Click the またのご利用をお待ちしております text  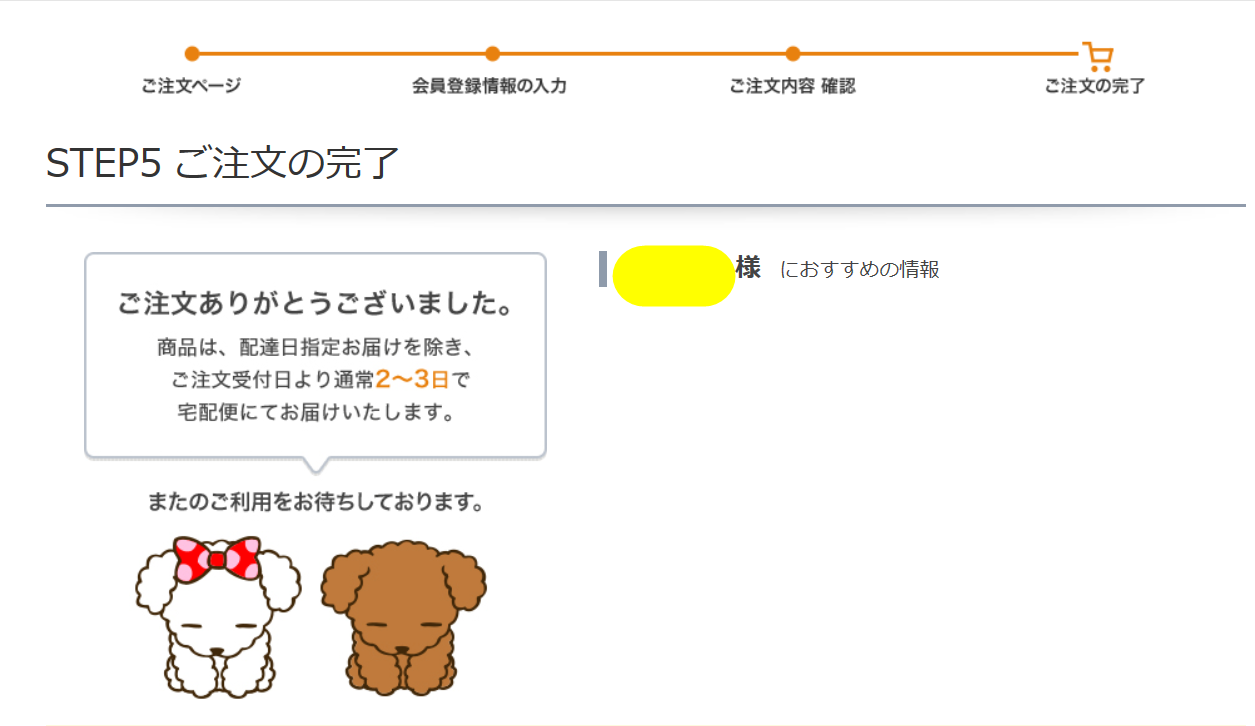[316, 502]
